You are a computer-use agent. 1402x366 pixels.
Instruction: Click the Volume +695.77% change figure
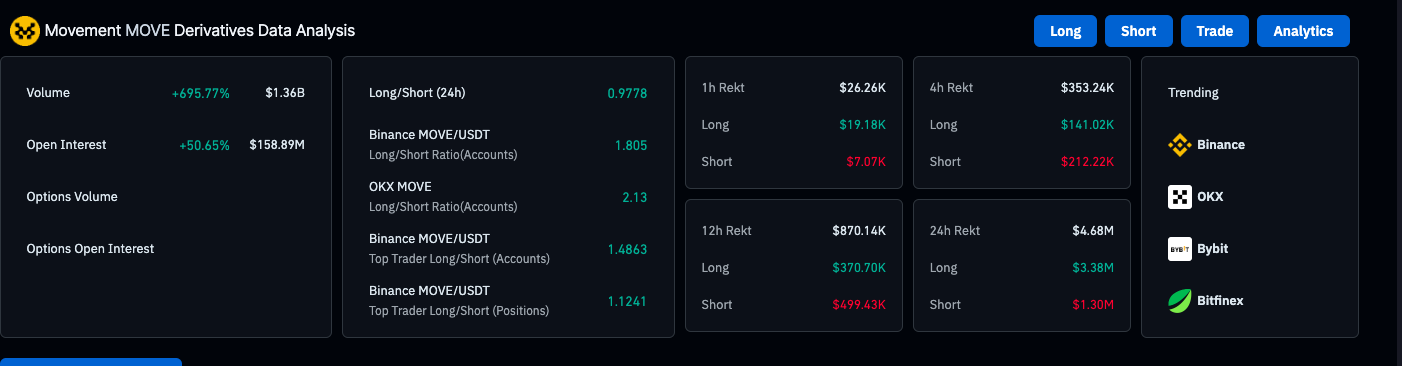coord(201,93)
